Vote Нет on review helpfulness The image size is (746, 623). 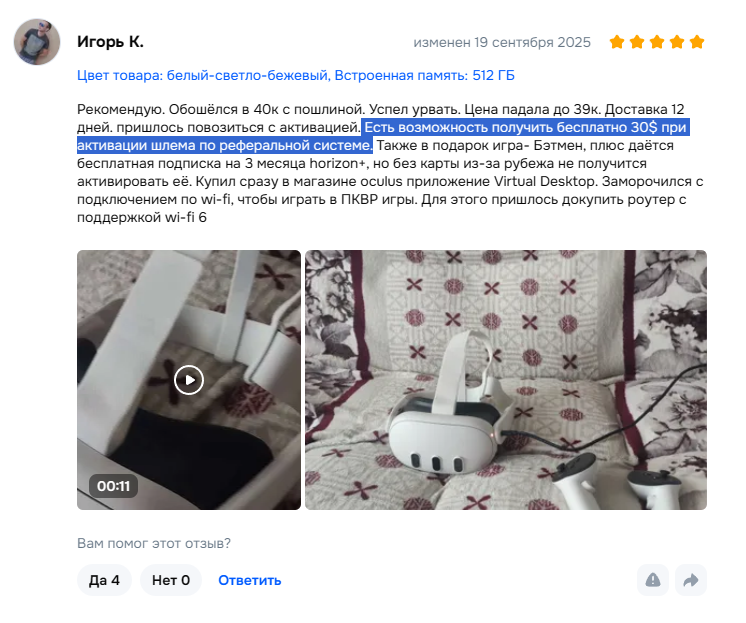(171, 580)
